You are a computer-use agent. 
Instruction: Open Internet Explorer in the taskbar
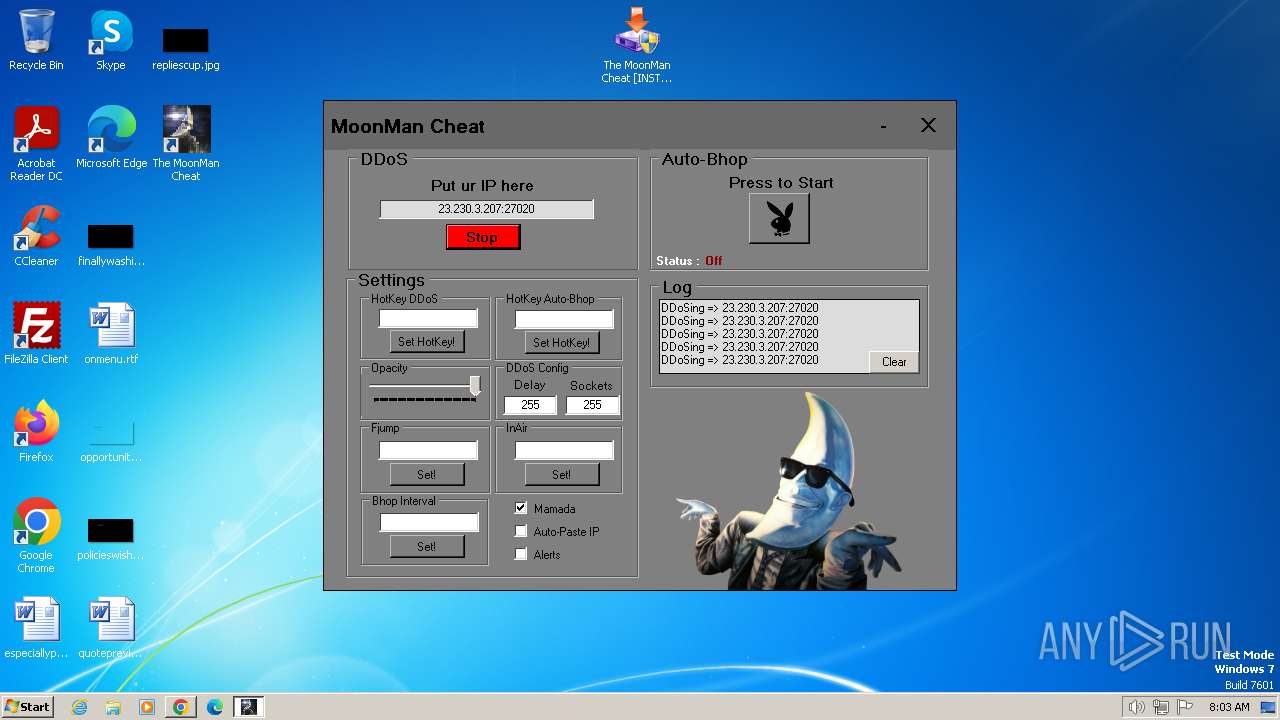tap(79, 707)
